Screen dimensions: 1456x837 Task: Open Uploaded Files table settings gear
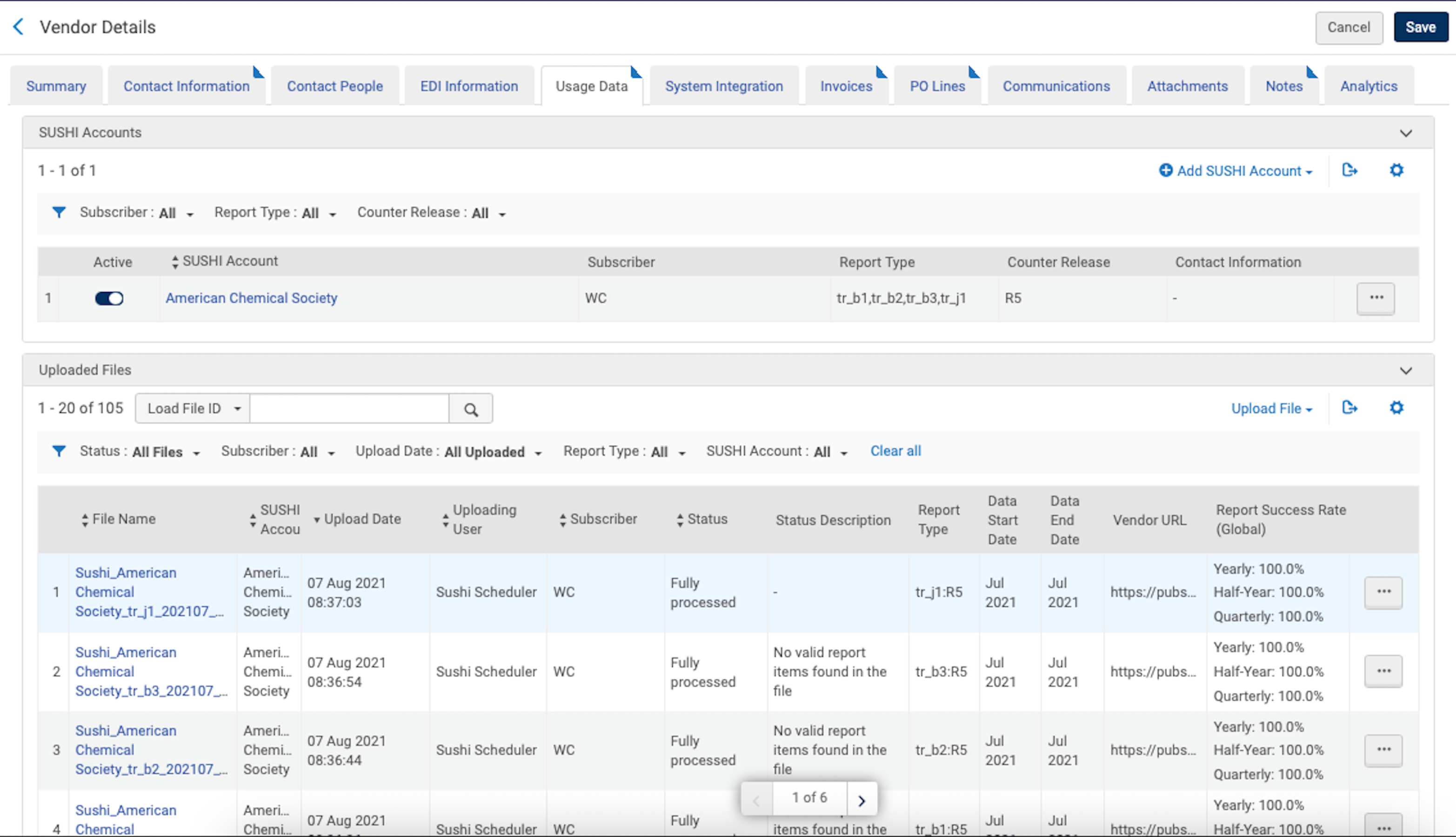tap(1396, 408)
